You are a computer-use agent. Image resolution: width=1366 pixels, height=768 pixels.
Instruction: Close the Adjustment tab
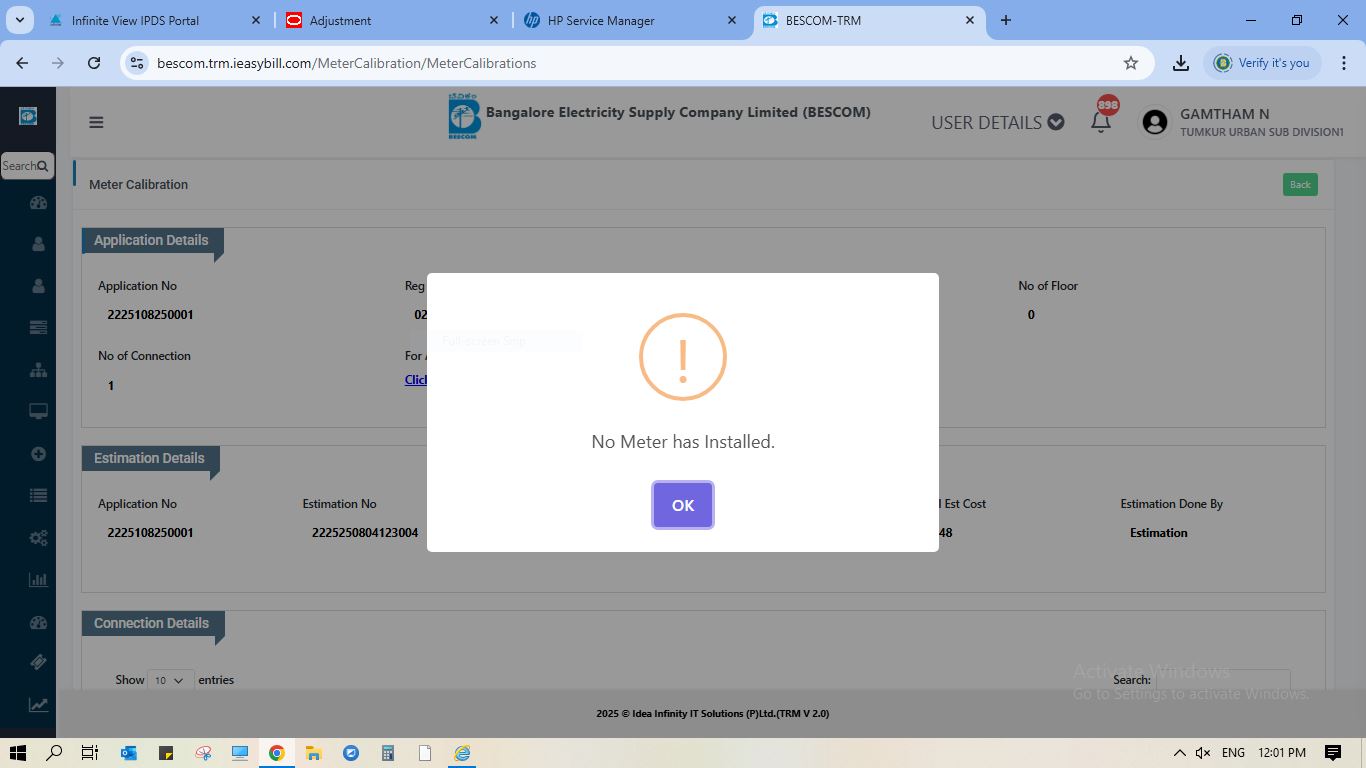click(x=494, y=20)
